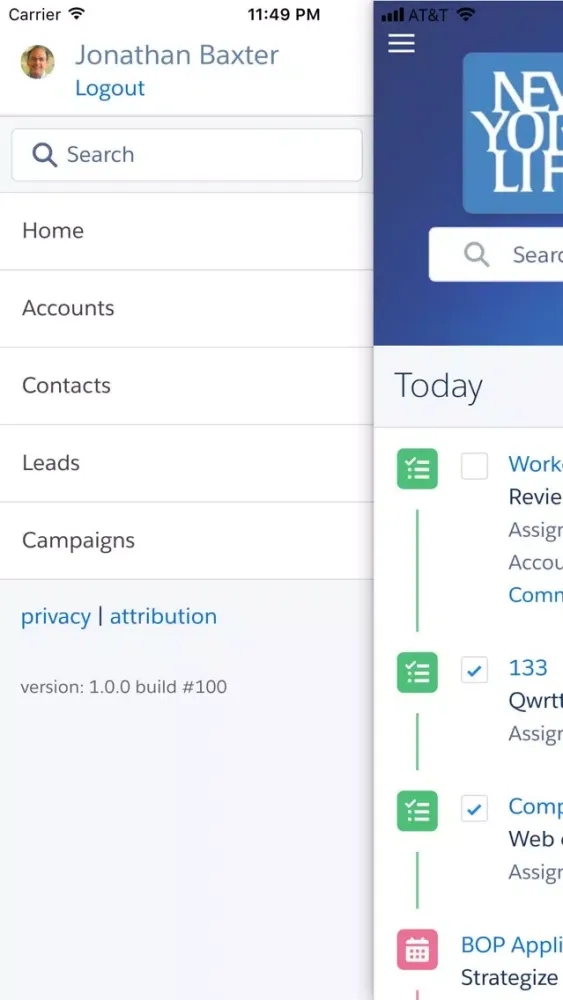Click the sidebar search magnifier icon
The height and width of the screenshot is (1000, 563).
click(45, 154)
